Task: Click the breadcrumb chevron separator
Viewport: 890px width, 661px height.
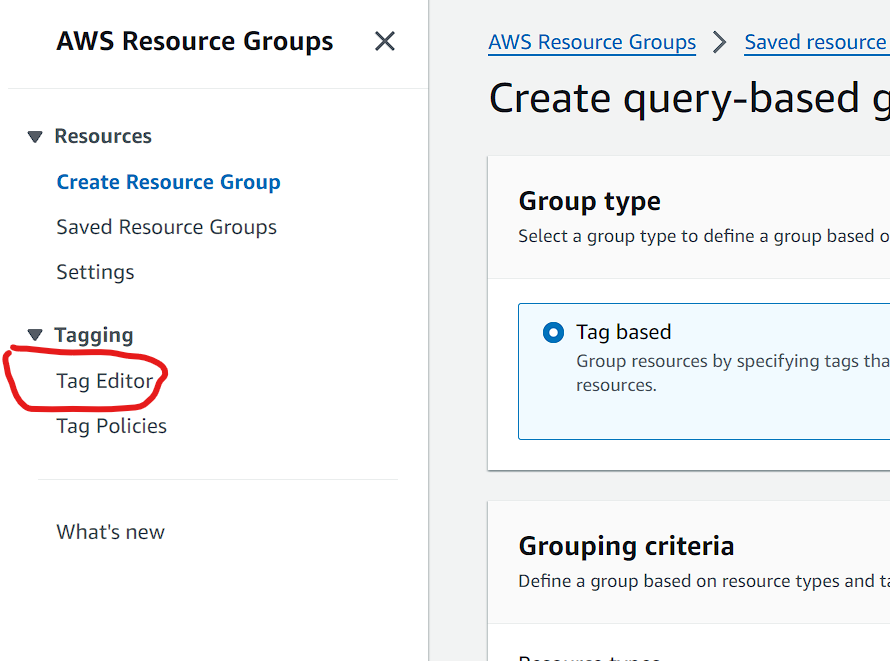Action: tap(720, 42)
